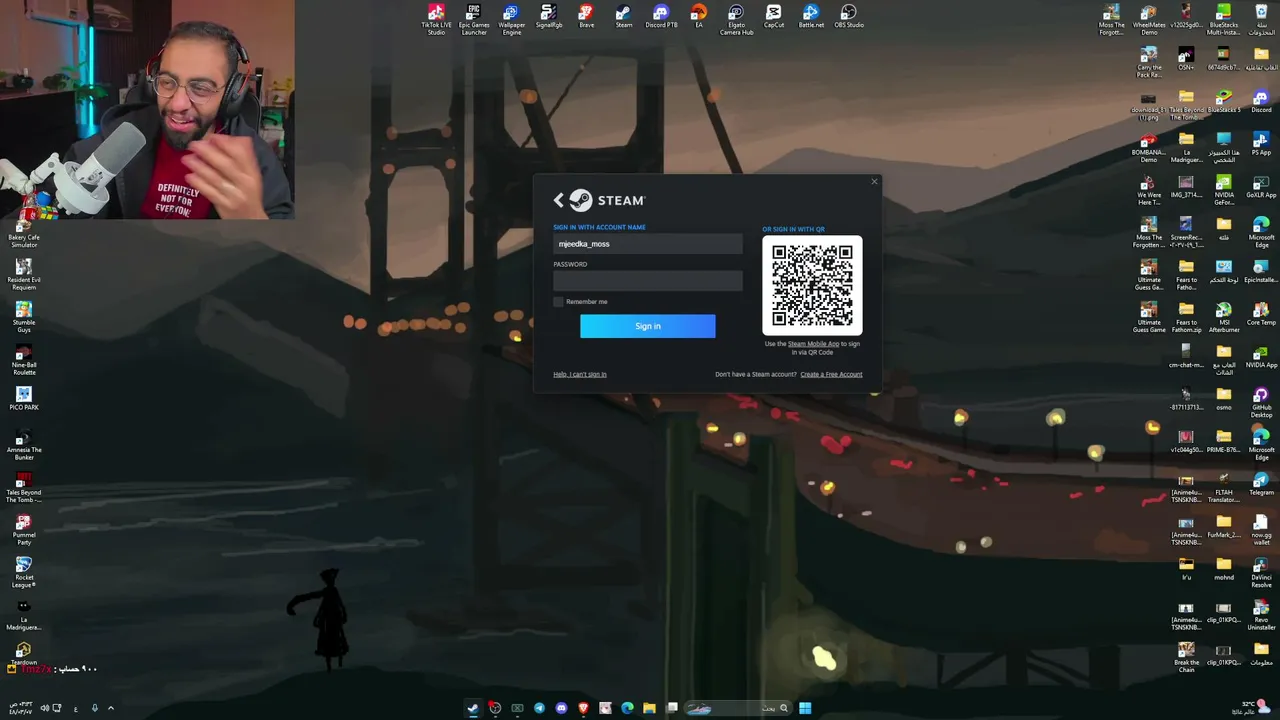Open the OSN+ desktop icon

coord(1186,59)
